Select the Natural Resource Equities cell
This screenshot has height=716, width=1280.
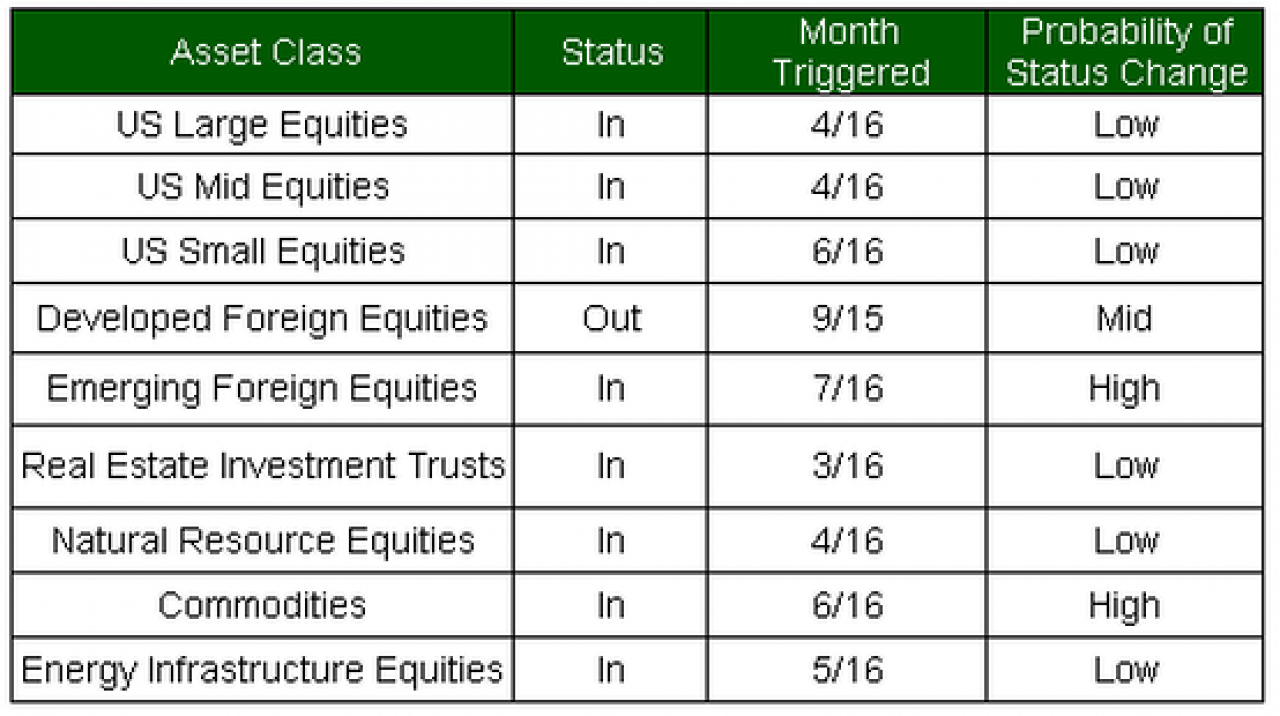click(264, 541)
